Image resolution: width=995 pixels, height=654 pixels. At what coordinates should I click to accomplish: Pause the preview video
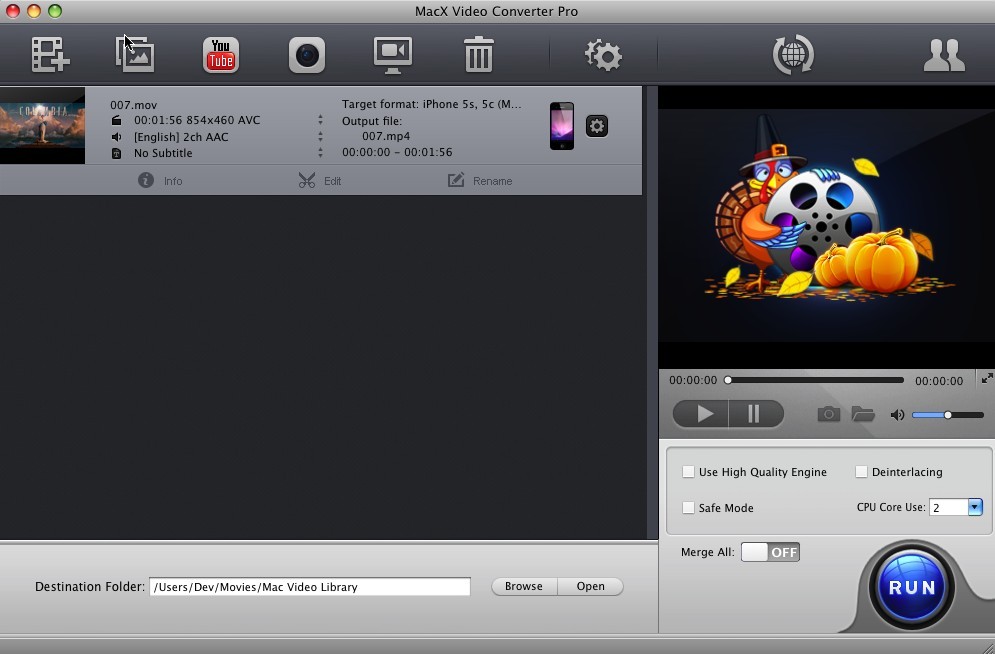tap(756, 414)
